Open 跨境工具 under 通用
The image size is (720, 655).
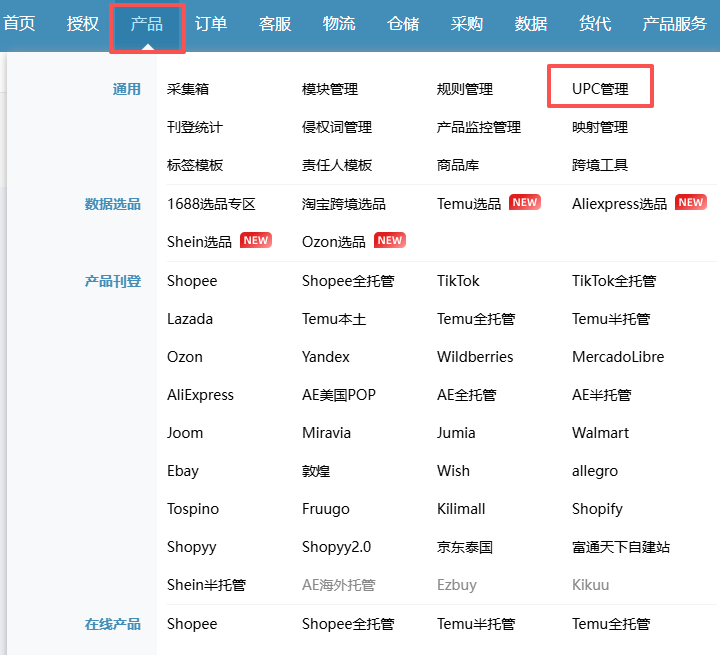pyautogui.click(x=600, y=165)
